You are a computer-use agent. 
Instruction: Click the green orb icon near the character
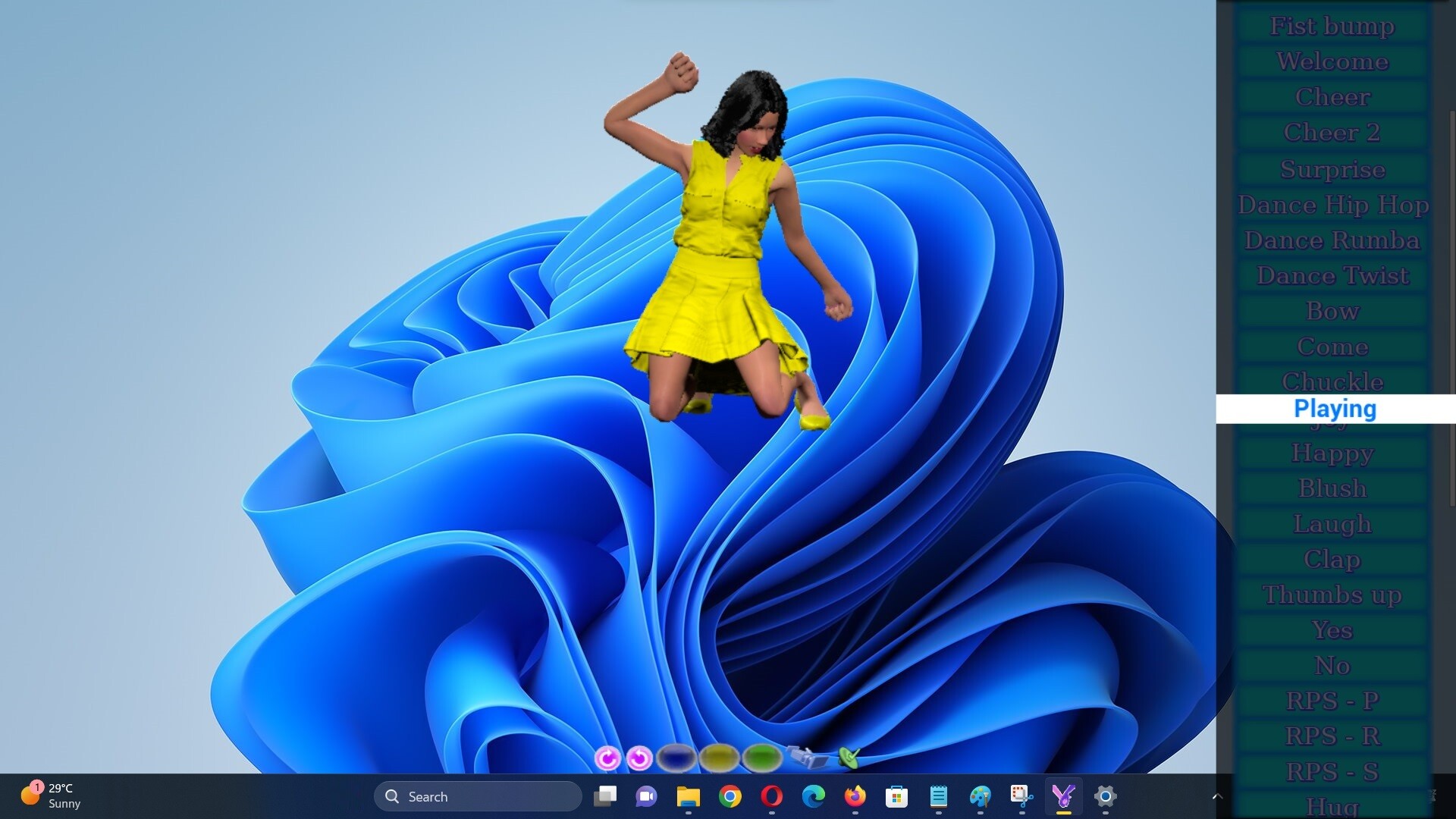coord(763,757)
